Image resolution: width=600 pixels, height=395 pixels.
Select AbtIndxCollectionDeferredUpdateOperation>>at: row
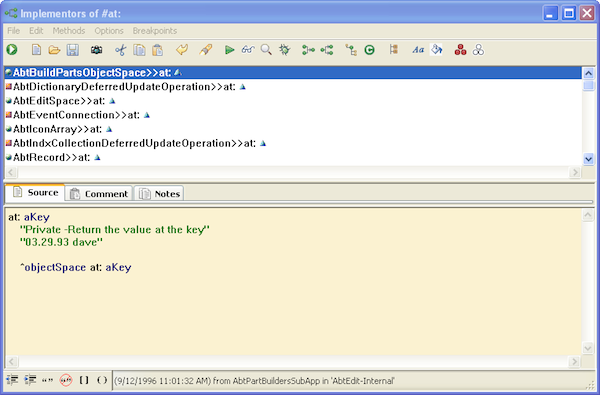click(x=293, y=143)
